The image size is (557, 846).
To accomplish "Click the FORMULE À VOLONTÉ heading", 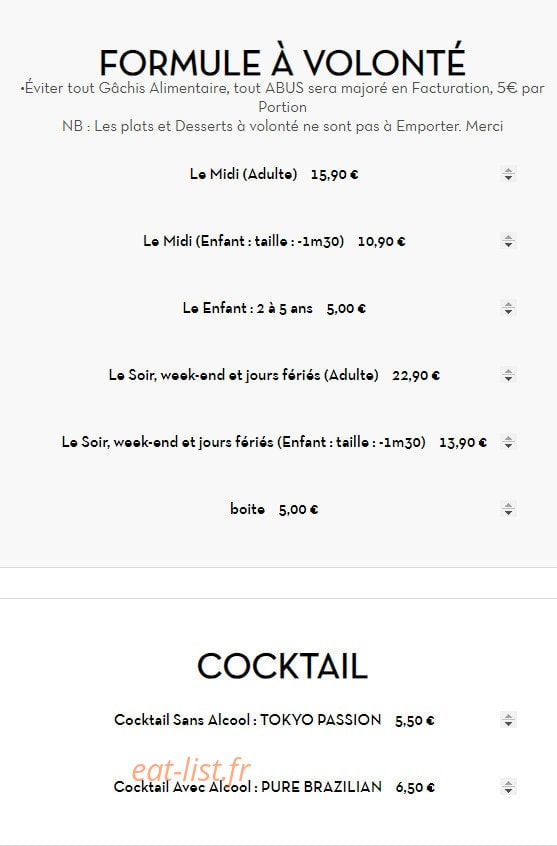I will pyautogui.click(x=282, y=62).
